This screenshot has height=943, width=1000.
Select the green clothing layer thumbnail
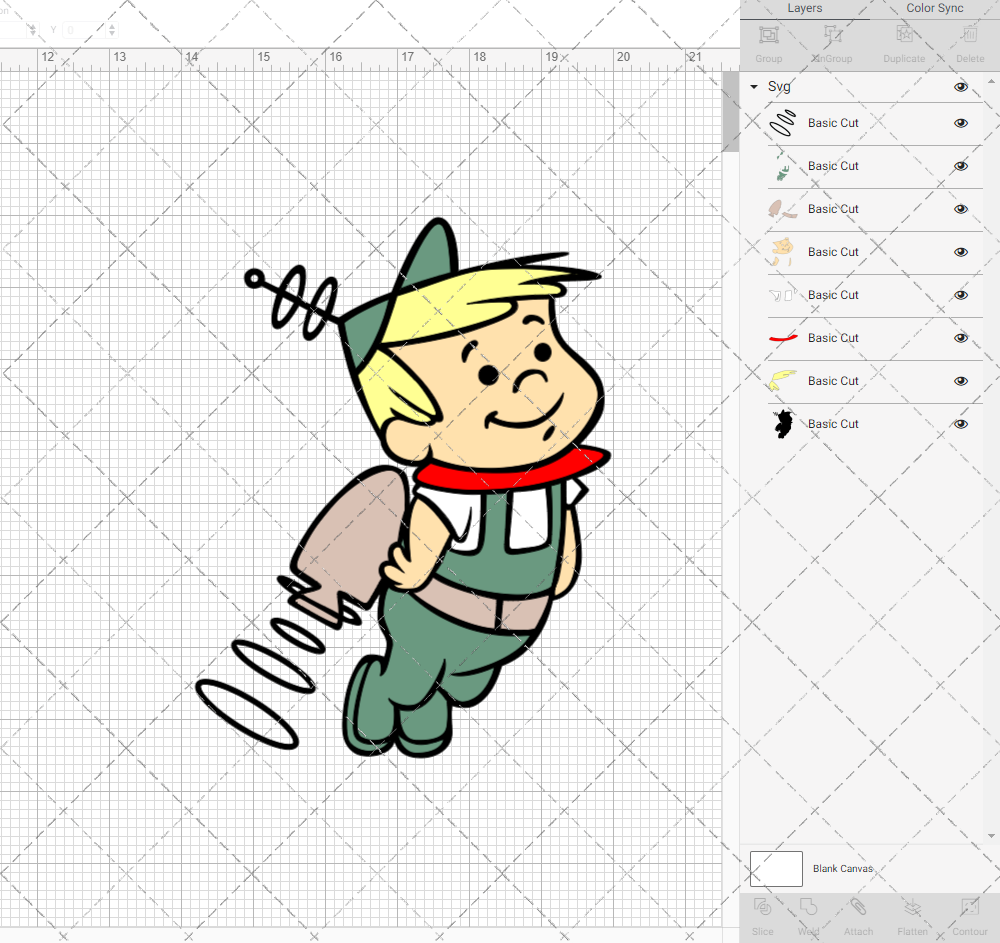783,166
